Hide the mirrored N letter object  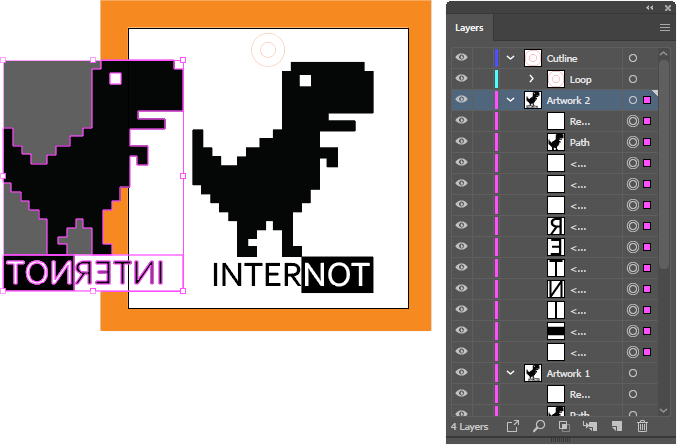click(461, 289)
